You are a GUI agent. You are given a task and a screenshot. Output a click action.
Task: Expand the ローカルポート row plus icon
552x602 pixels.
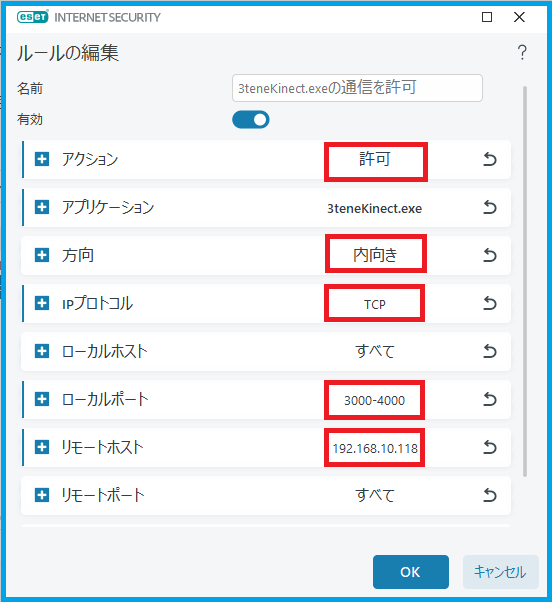(x=42, y=399)
